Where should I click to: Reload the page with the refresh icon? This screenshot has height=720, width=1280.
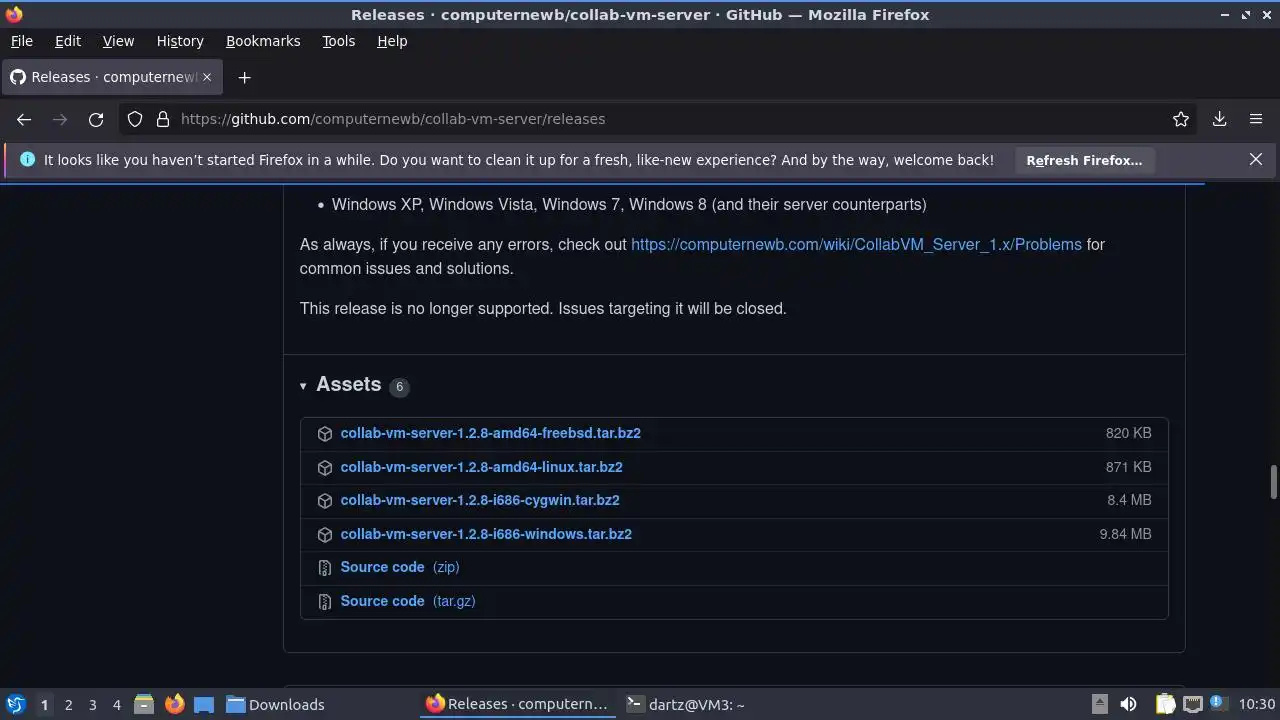click(96, 119)
